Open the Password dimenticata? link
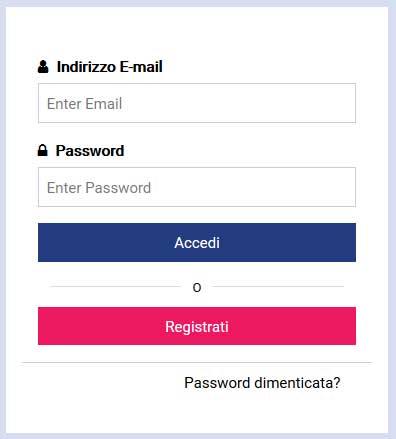This screenshot has width=396, height=439. (262, 383)
